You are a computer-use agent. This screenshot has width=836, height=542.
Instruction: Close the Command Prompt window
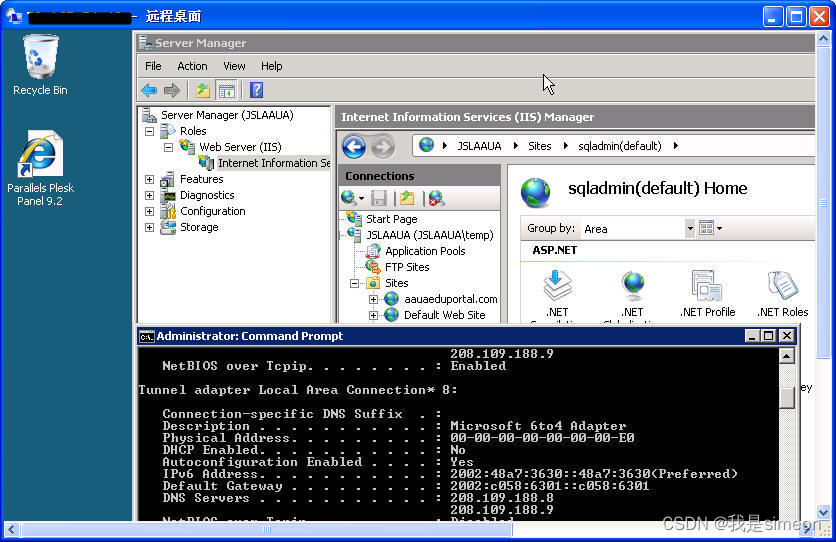point(787,336)
